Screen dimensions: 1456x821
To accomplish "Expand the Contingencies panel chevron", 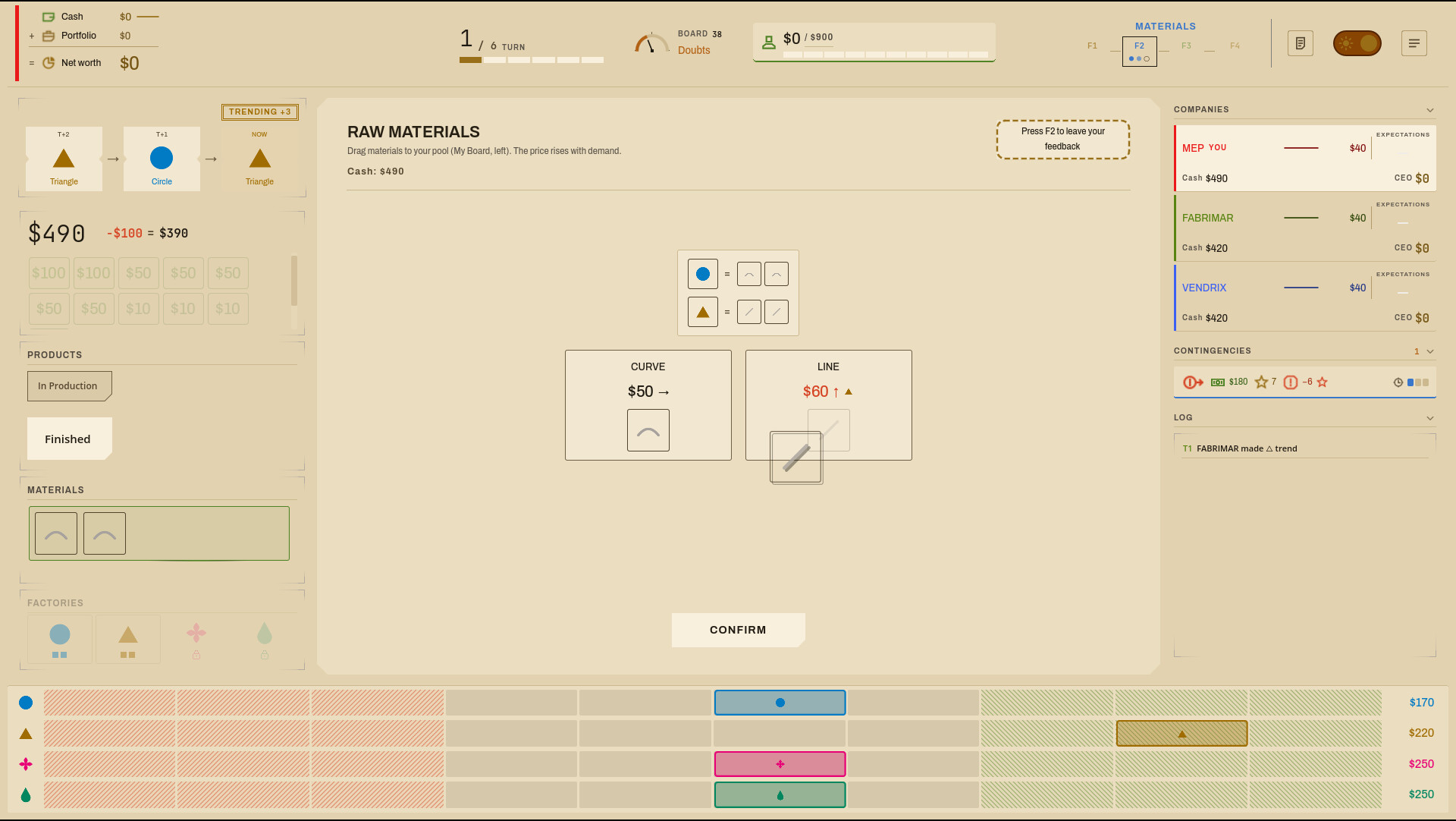I will (x=1429, y=351).
